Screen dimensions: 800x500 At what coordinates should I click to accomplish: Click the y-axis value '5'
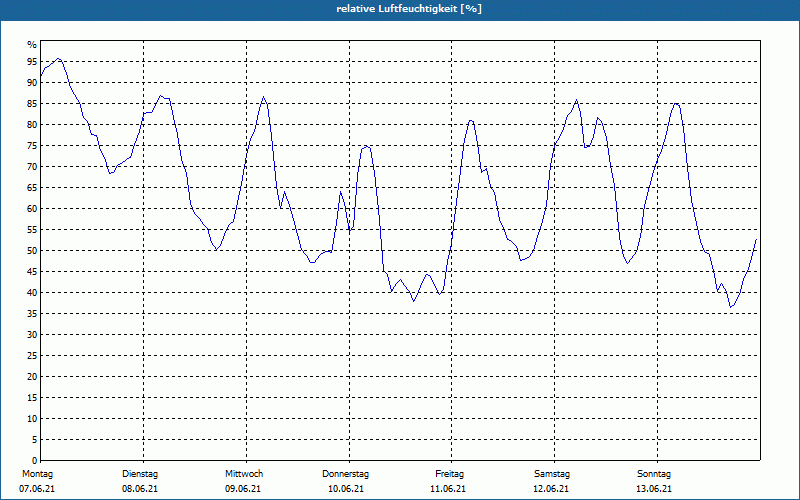34,440
